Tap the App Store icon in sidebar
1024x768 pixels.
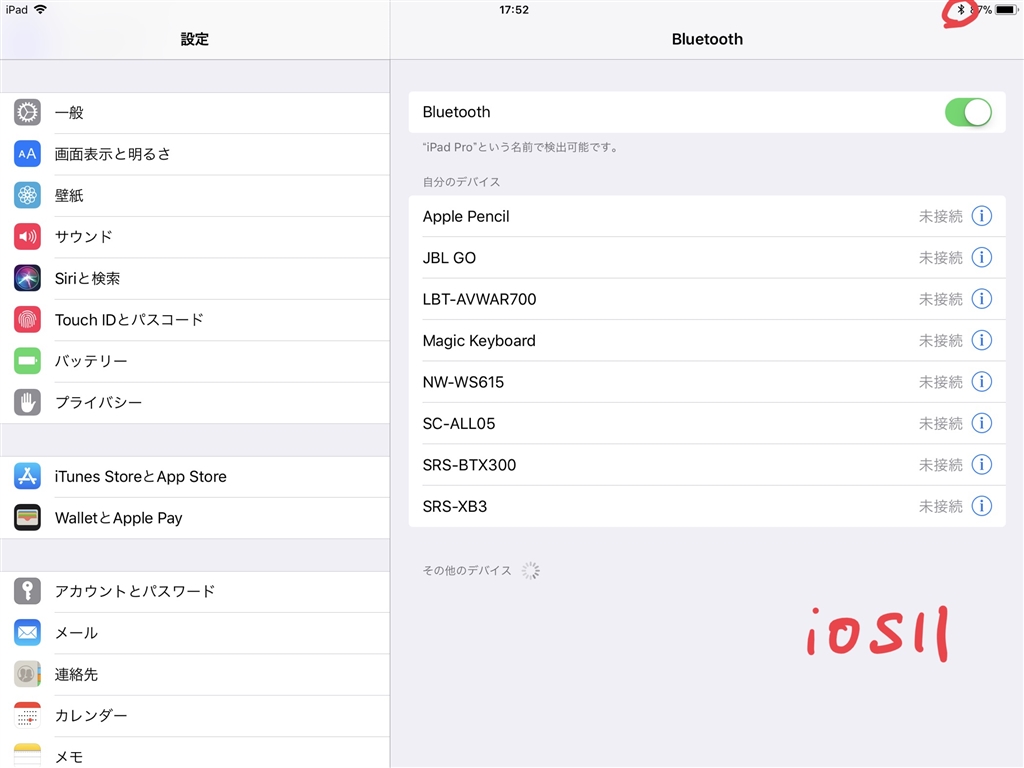(x=27, y=476)
